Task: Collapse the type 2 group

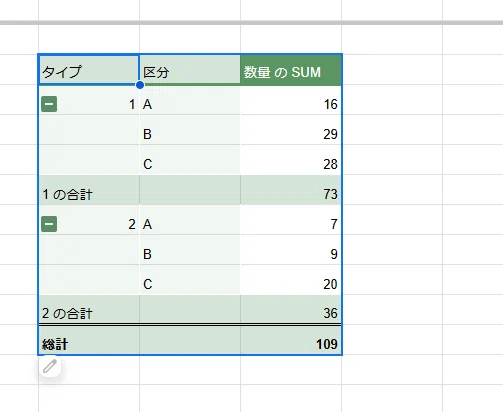Action: [49, 224]
